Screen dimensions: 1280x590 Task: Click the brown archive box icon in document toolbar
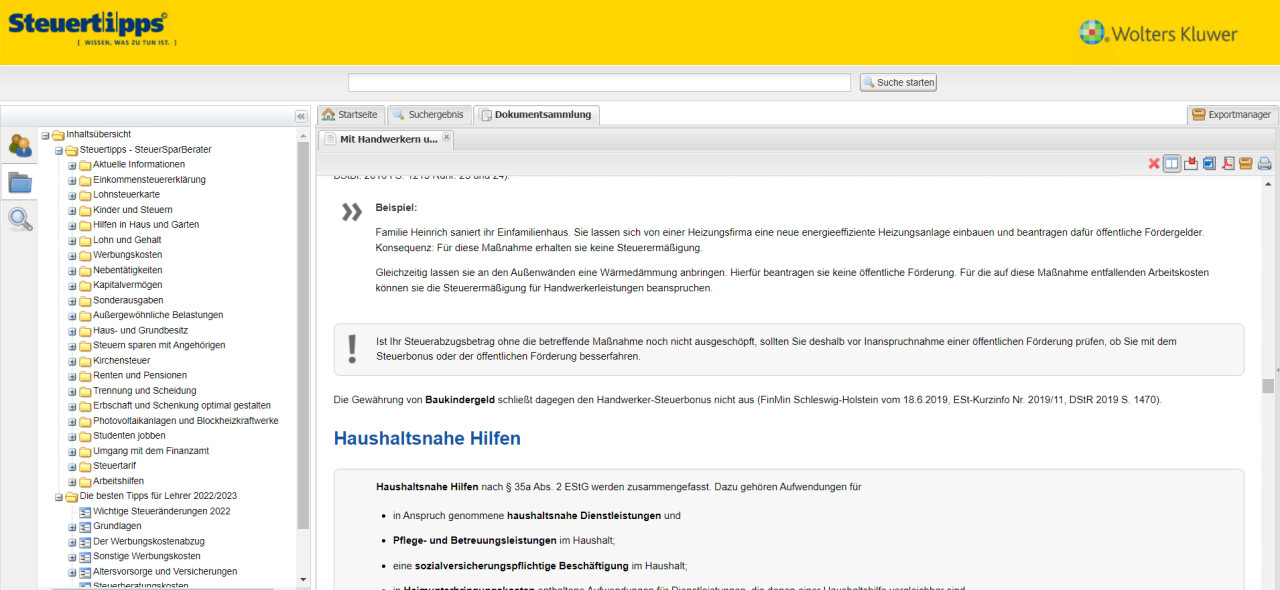(1246, 164)
